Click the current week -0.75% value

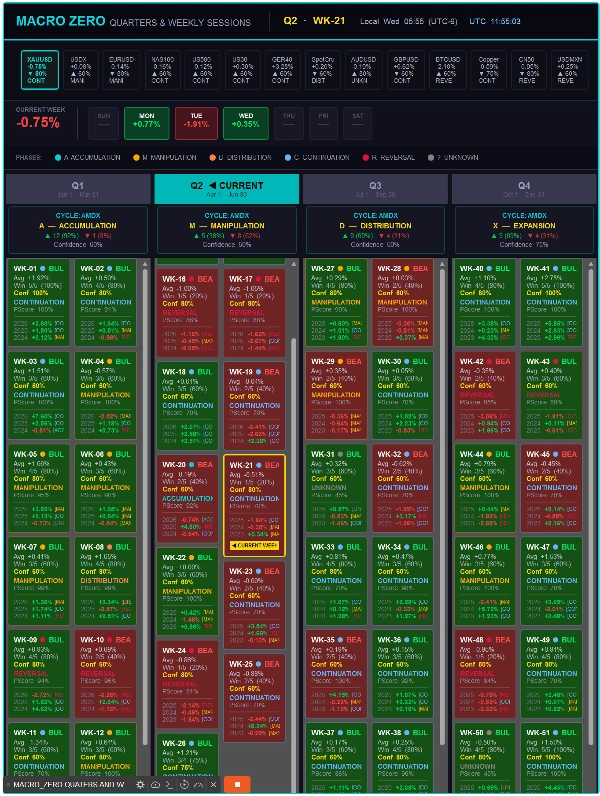pyautogui.click(x=38, y=123)
